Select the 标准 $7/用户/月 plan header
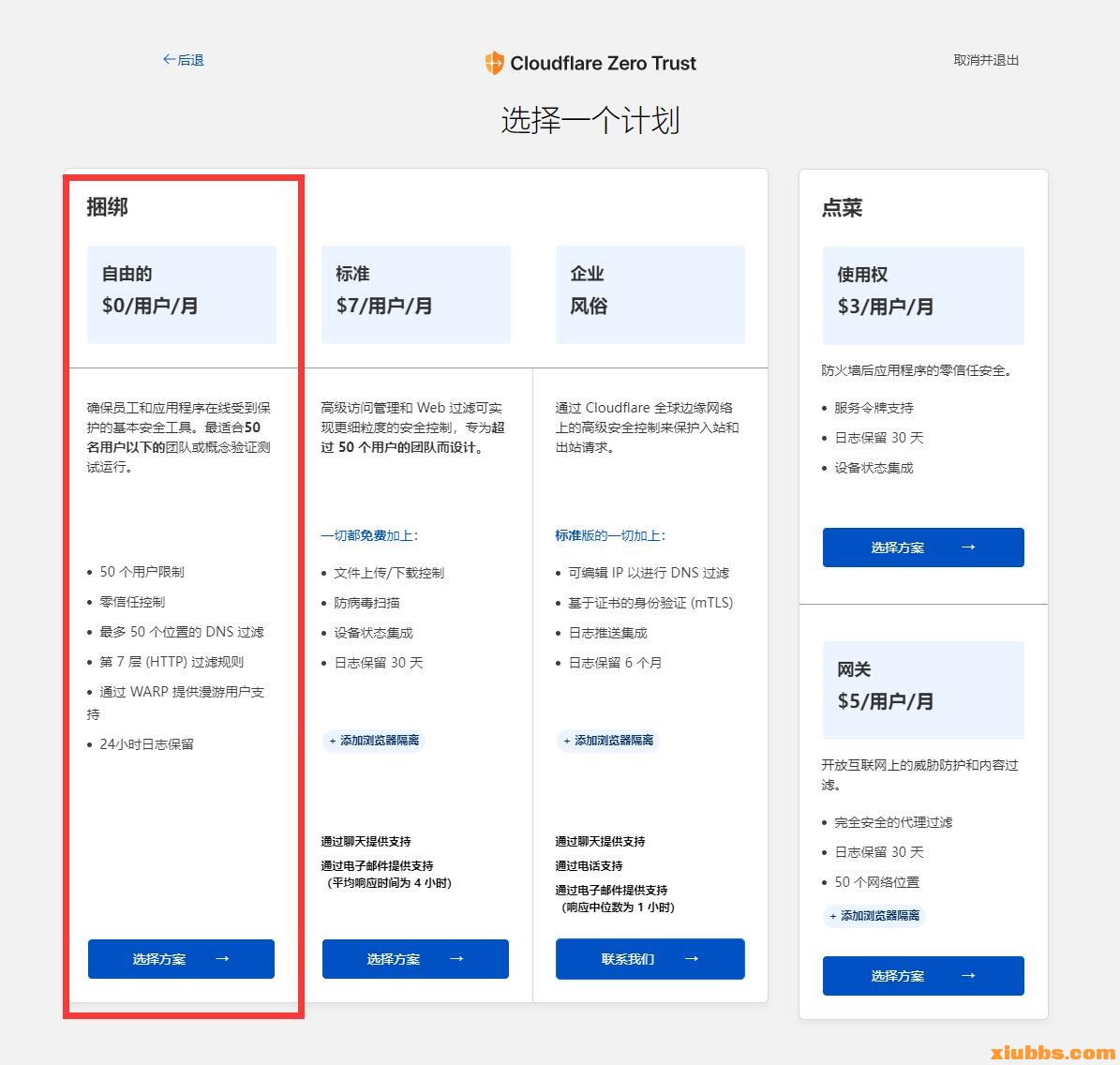This screenshot has width=1120, height=1065. pos(415,294)
